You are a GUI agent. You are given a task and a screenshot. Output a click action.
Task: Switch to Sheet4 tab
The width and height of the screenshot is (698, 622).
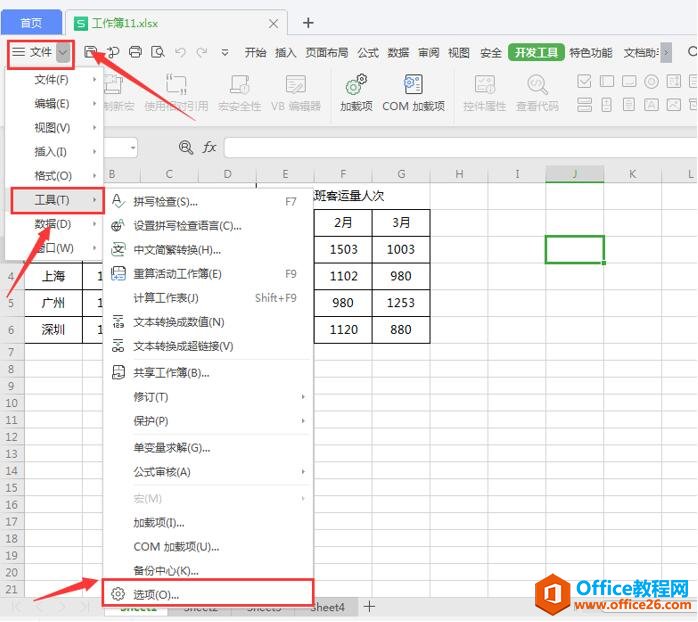pyautogui.click(x=327, y=607)
